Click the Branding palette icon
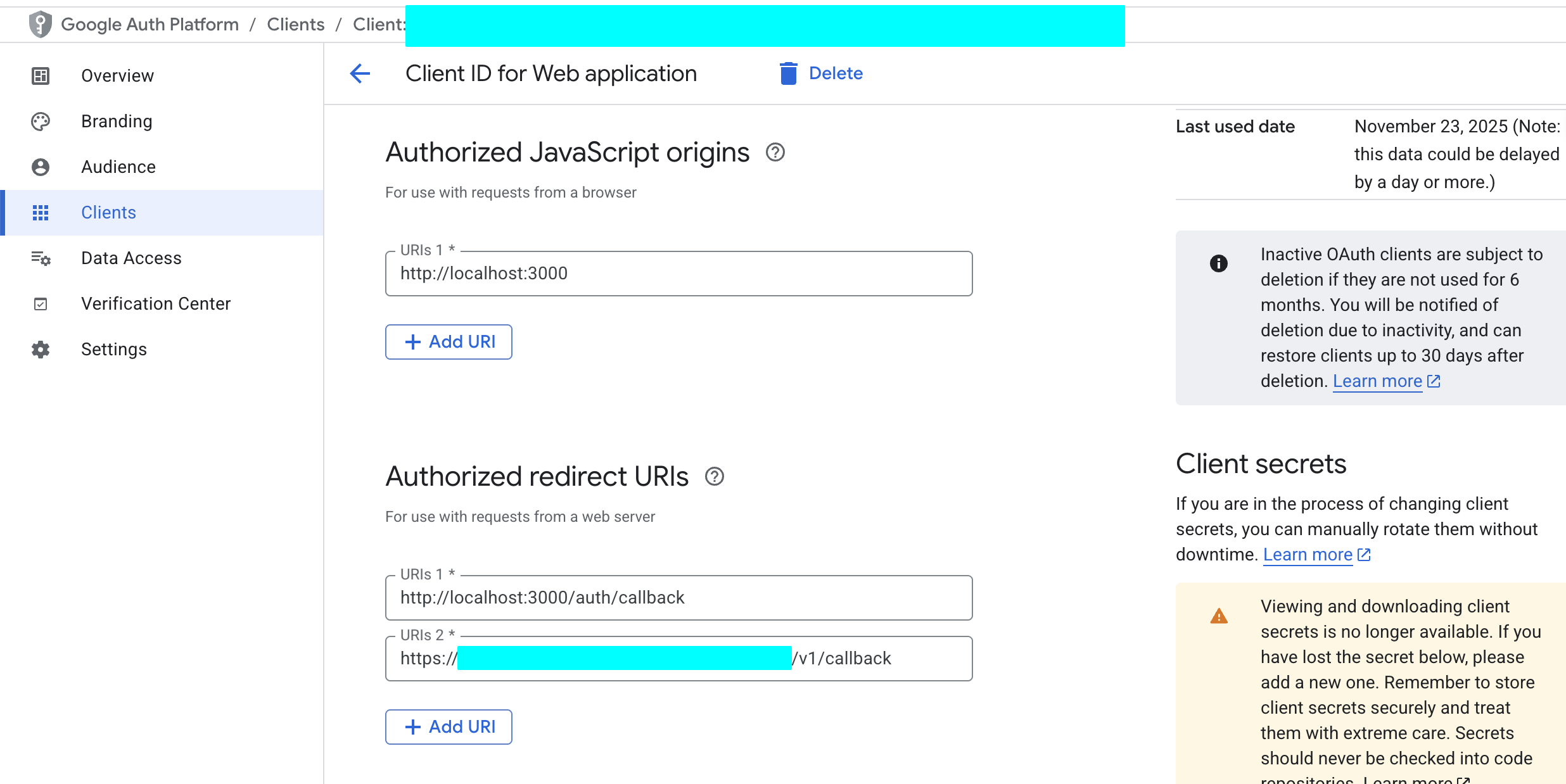Screen dimensions: 1566x784 coord(41,122)
